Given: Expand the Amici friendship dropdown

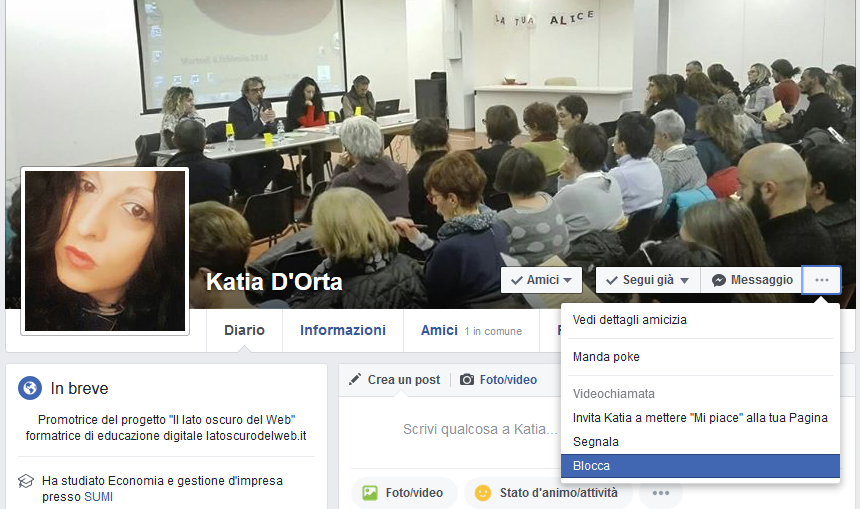Looking at the screenshot, I should (x=541, y=280).
